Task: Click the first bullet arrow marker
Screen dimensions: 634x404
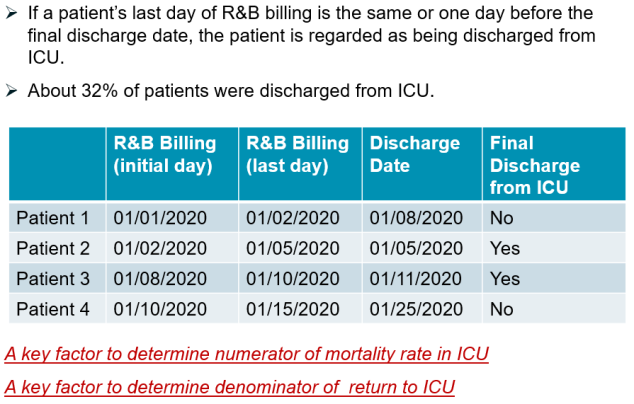Action: point(12,13)
